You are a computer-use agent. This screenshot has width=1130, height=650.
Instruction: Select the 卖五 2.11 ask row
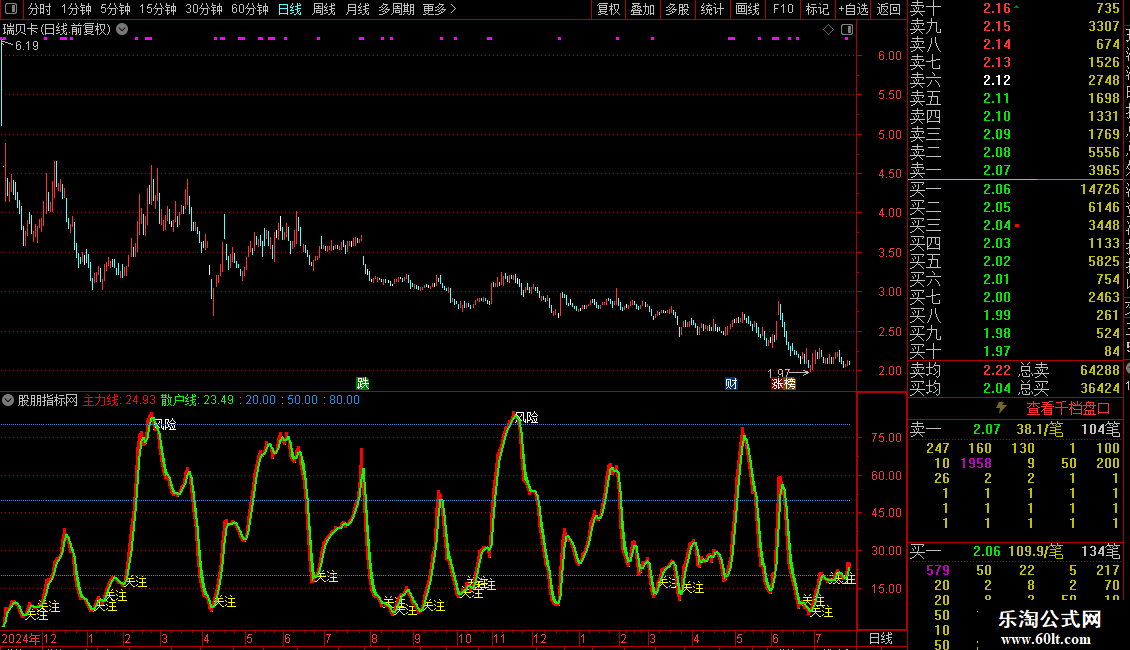pyautogui.click(x=1015, y=98)
